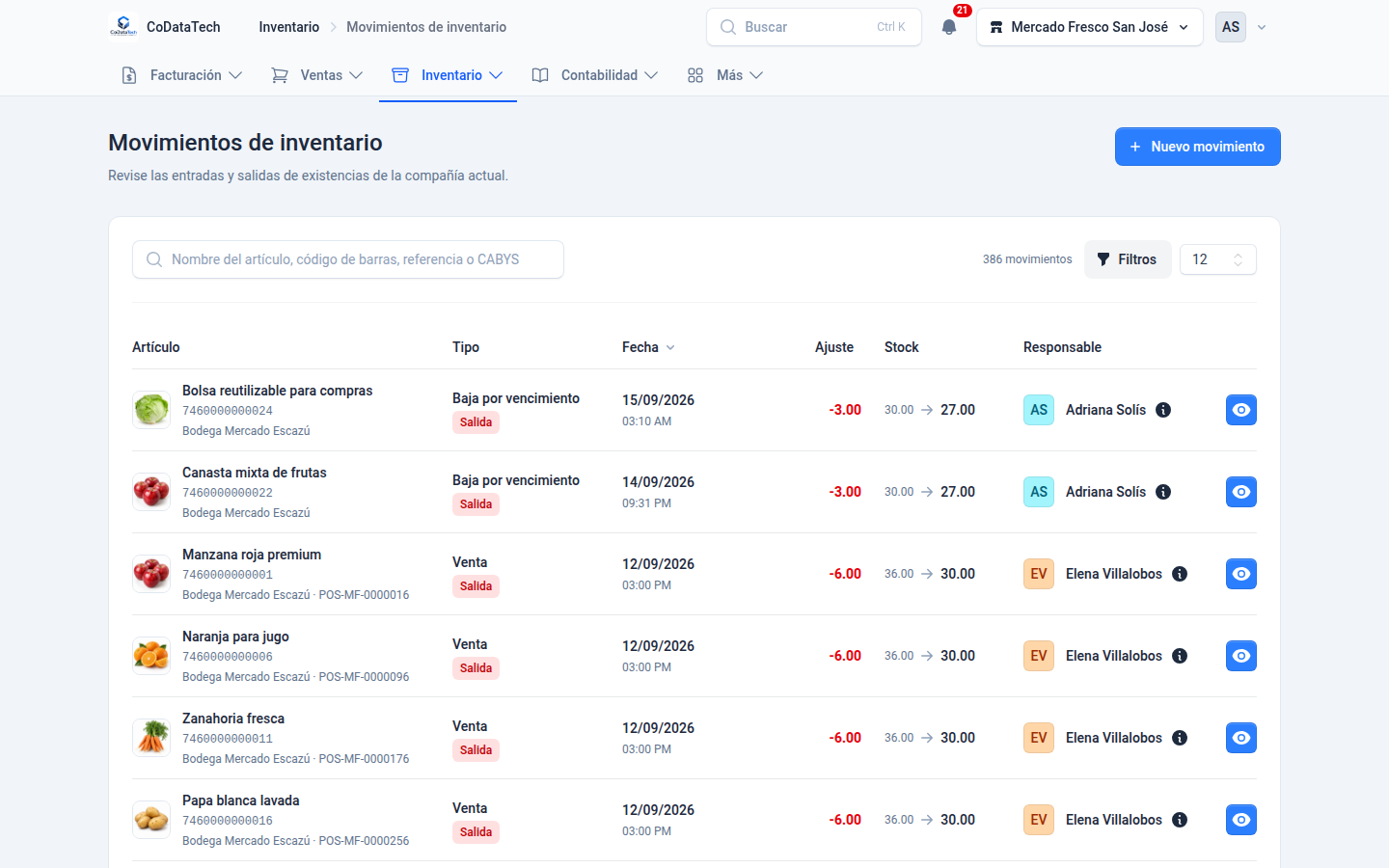
Task: Open the Contabilidad menu
Action: [595, 75]
